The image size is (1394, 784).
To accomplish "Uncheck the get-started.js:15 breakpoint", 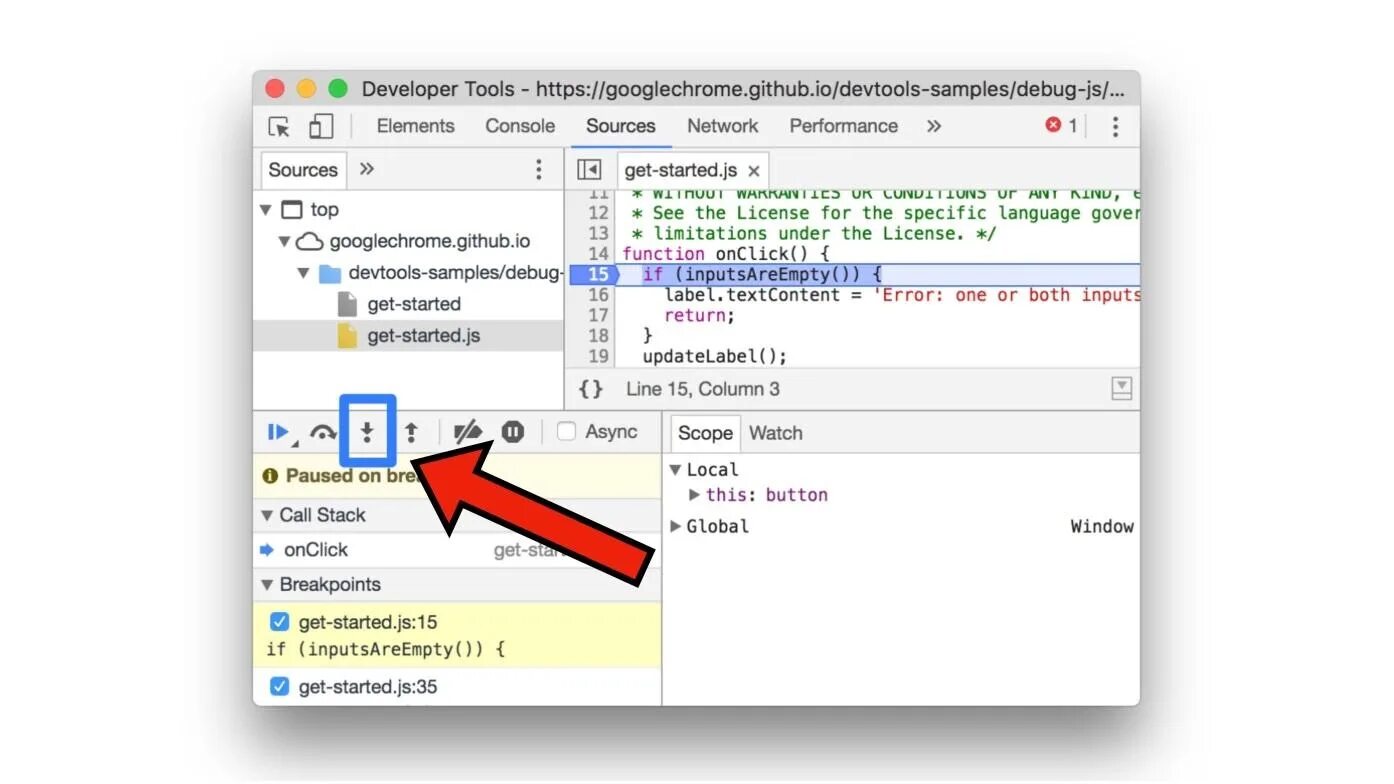I will click(x=280, y=622).
